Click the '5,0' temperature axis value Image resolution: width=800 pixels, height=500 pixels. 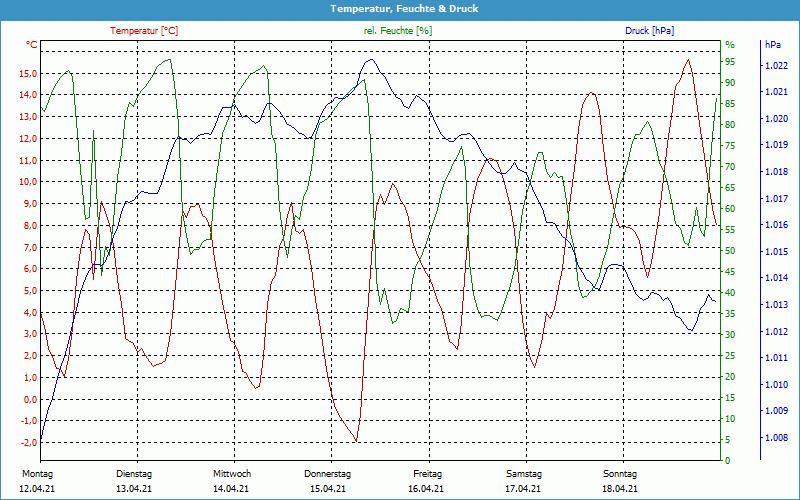[30, 290]
